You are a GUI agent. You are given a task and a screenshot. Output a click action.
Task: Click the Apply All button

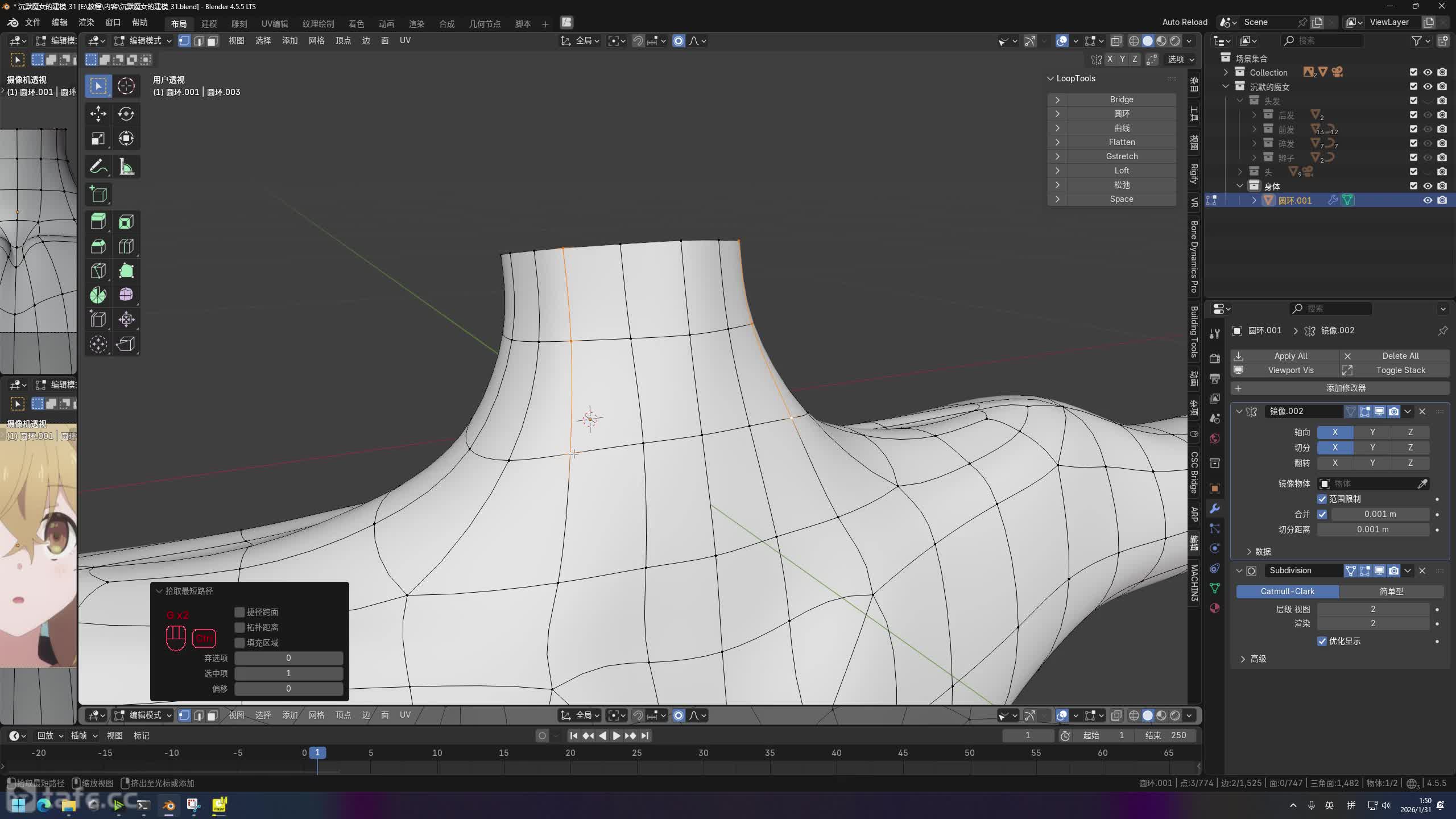[x=1290, y=355]
